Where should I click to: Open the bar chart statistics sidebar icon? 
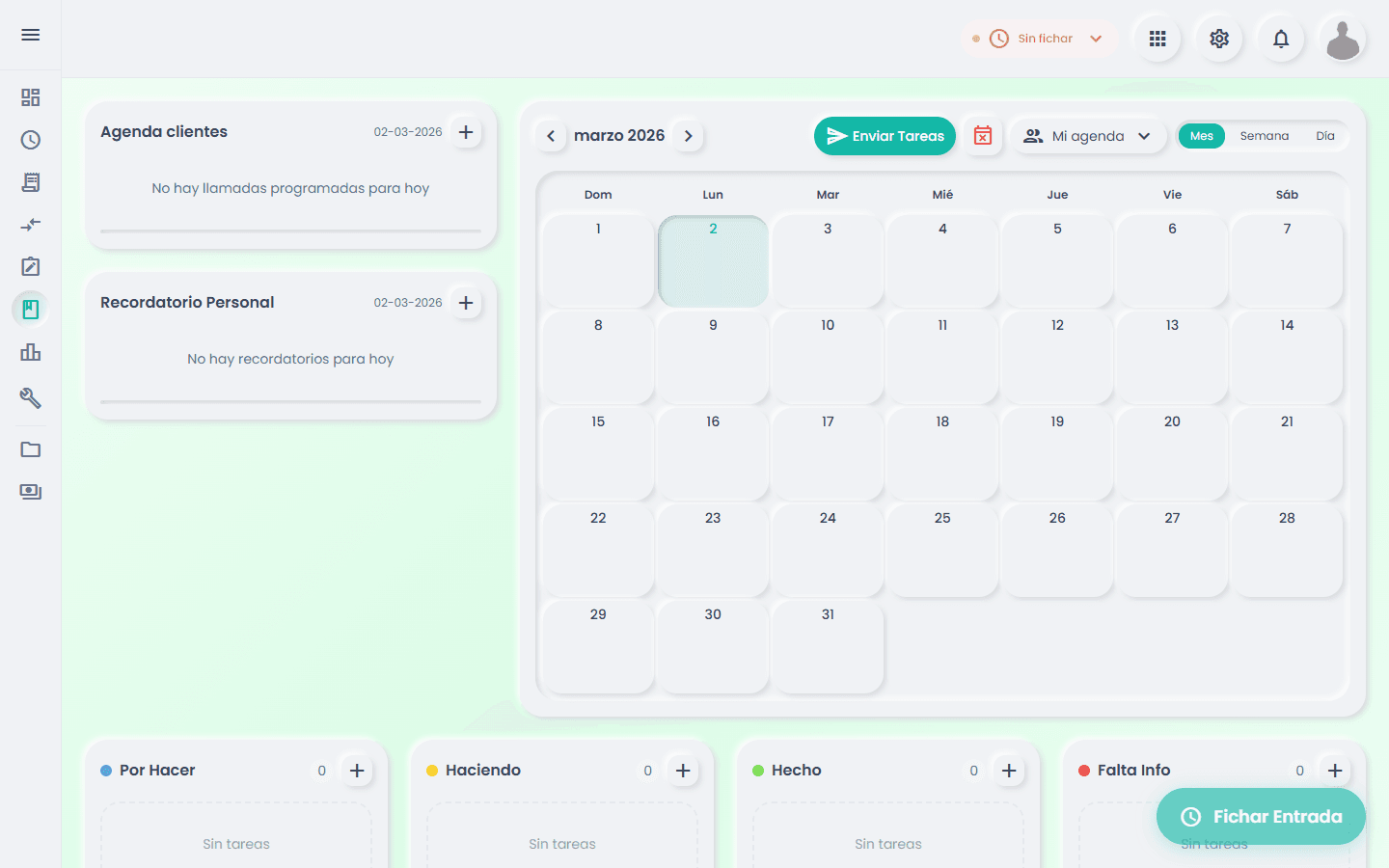click(31, 352)
